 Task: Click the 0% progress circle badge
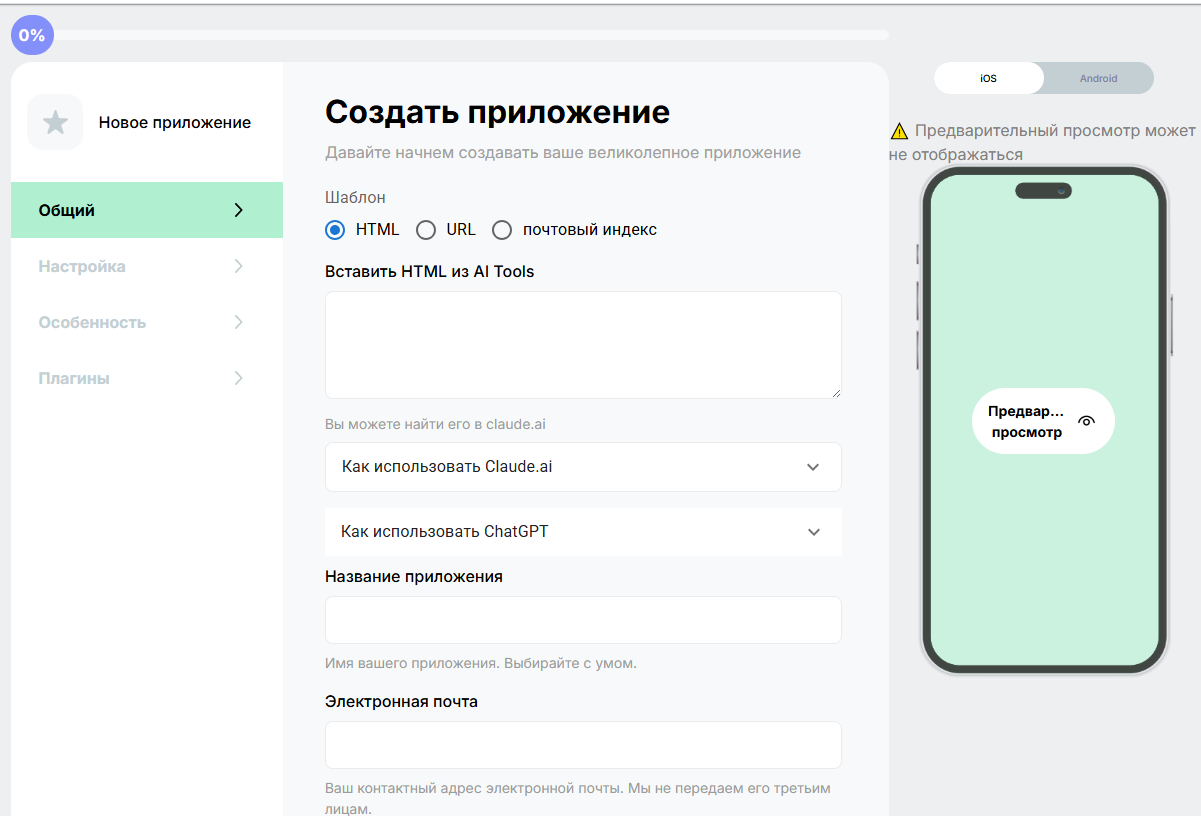32,35
